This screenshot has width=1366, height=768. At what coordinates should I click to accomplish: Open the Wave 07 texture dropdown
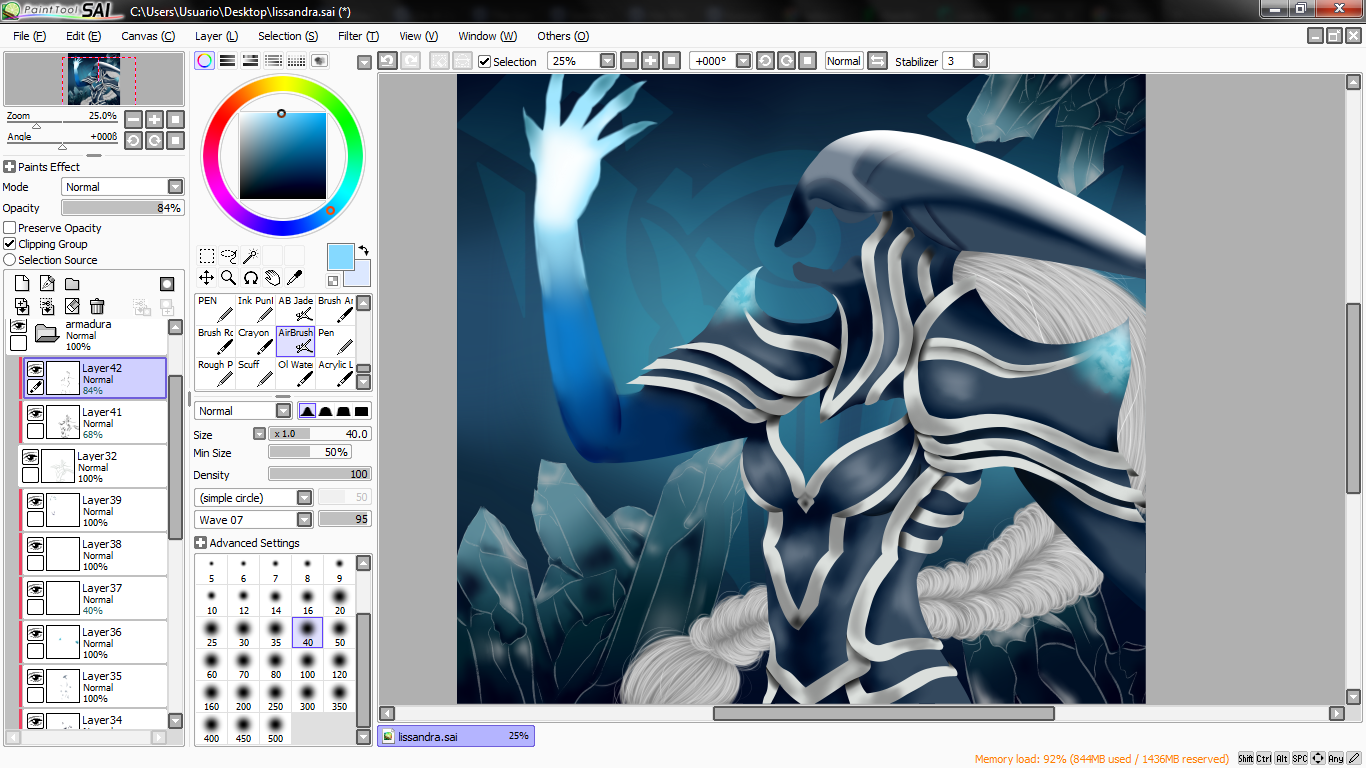tap(254, 520)
